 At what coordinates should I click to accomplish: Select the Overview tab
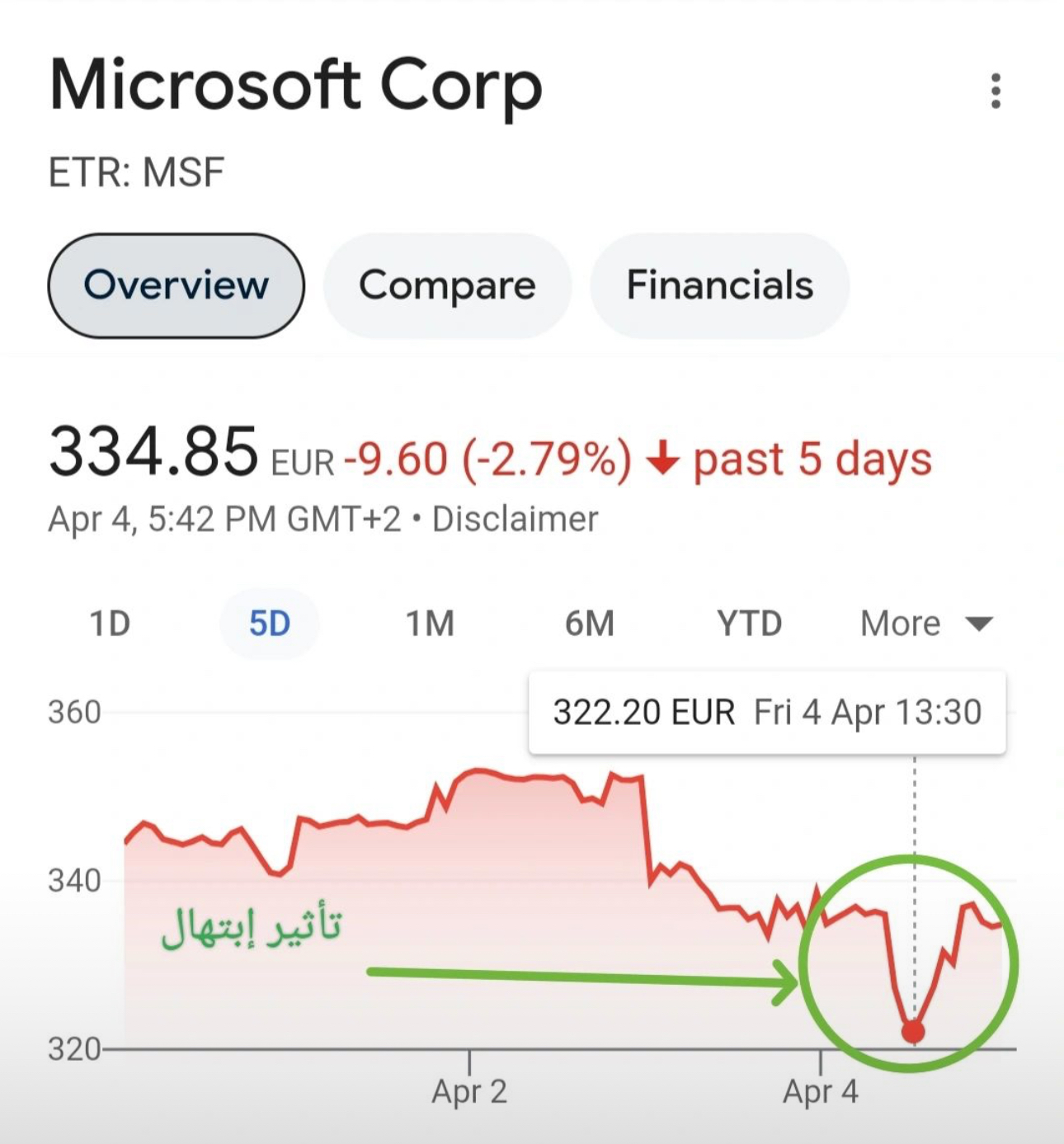pyautogui.click(x=176, y=285)
